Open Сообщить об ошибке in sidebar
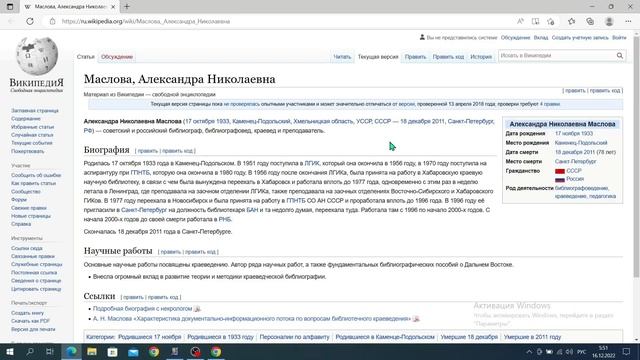The width and height of the screenshot is (640, 360). click(x=36, y=175)
